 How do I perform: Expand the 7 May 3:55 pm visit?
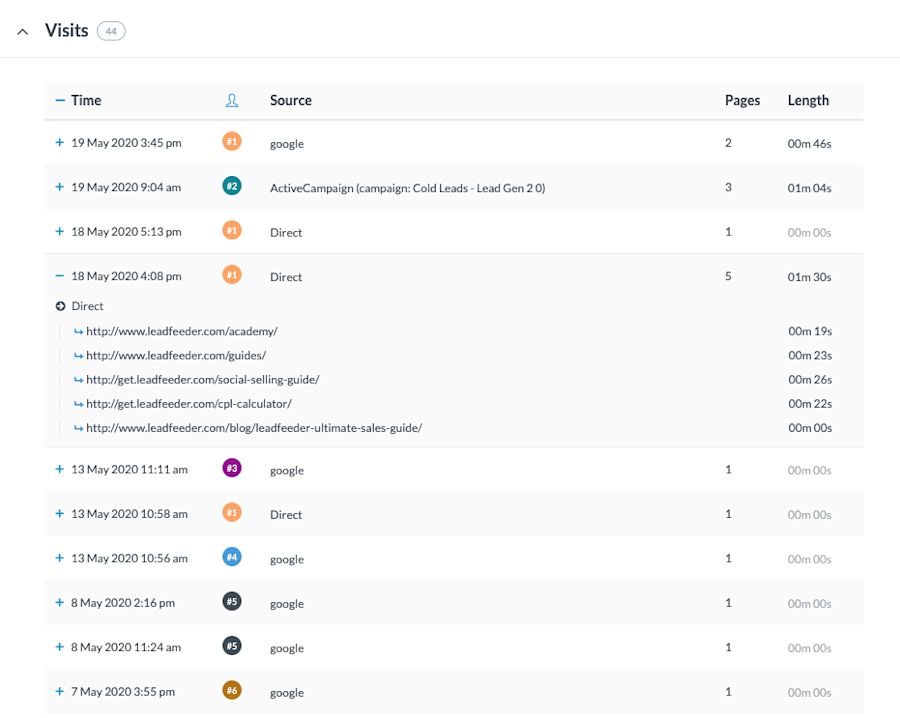[x=59, y=691]
